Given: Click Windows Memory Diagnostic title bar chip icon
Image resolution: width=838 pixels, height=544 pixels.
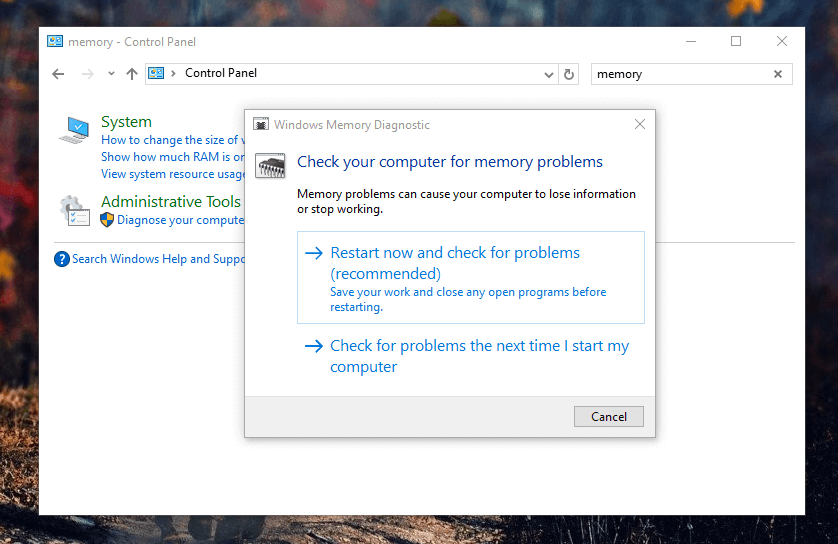Looking at the screenshot, I should 261,125.
